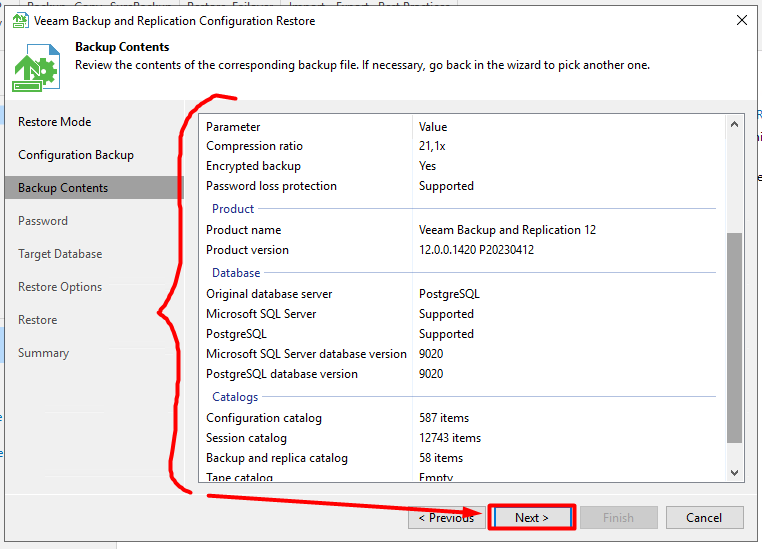762x549 pixels.
Task: Select the Restore Options wizard step
Action: click(x=60, y=287)
